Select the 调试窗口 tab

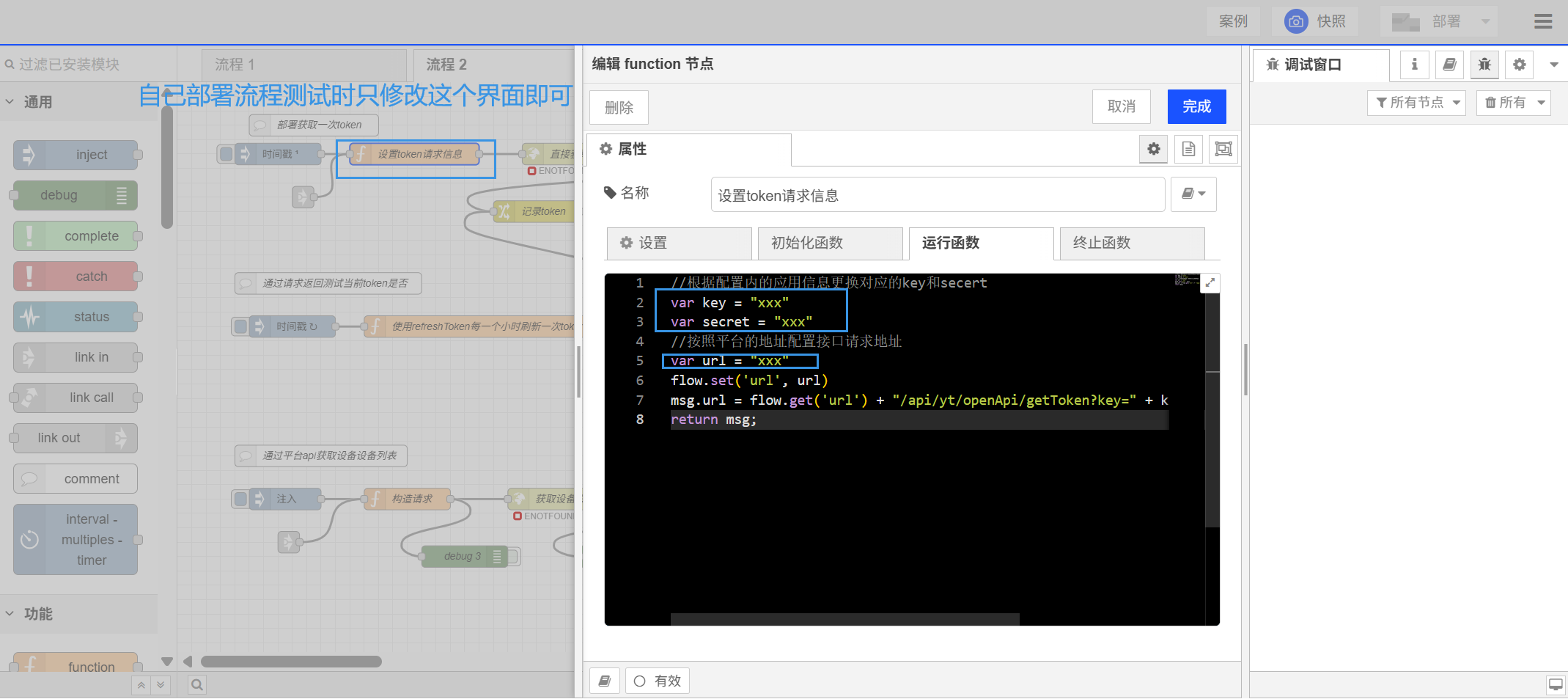(x=1320, y=65)
